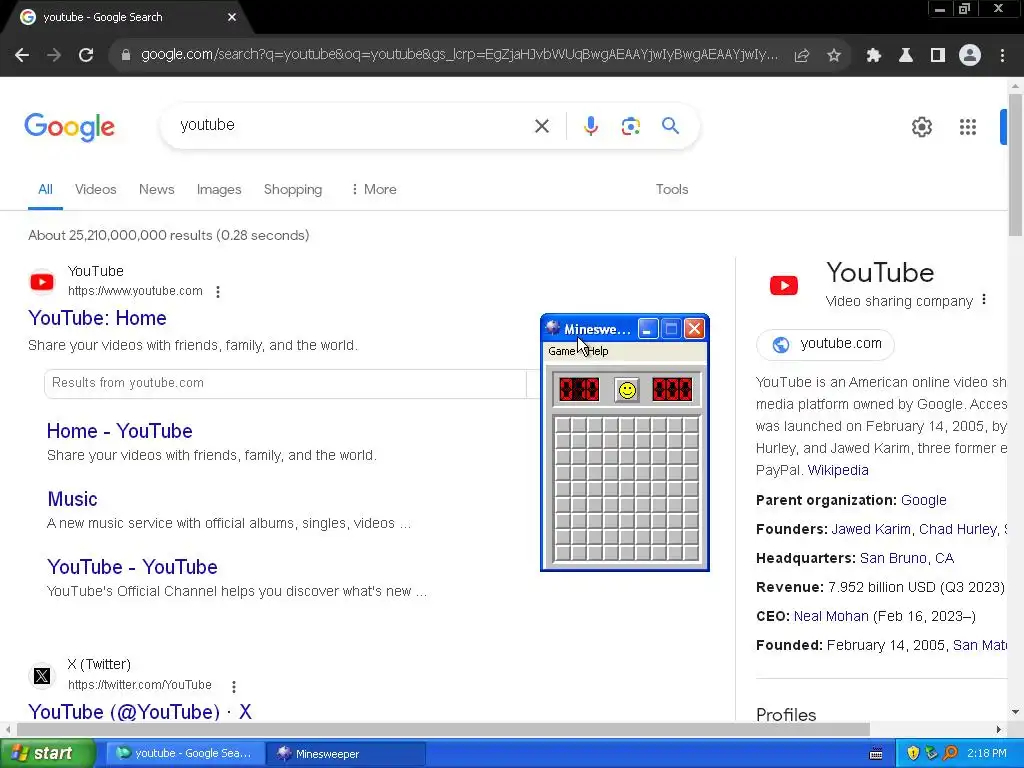Click the Chrome forward arrow
The height and width of the screenshot is (768, 1024).
[x=54, y=56]
